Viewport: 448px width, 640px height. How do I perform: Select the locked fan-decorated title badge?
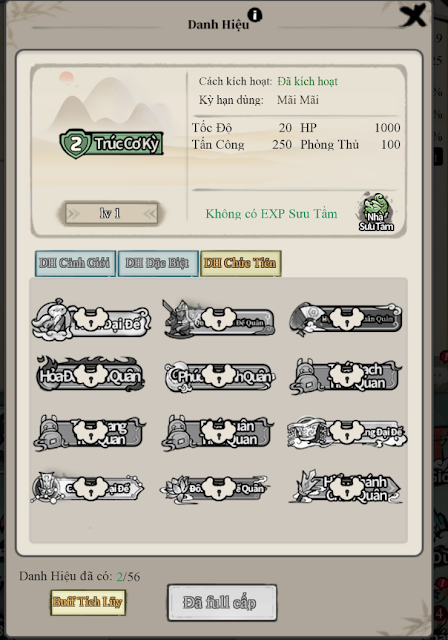point(346,318)
